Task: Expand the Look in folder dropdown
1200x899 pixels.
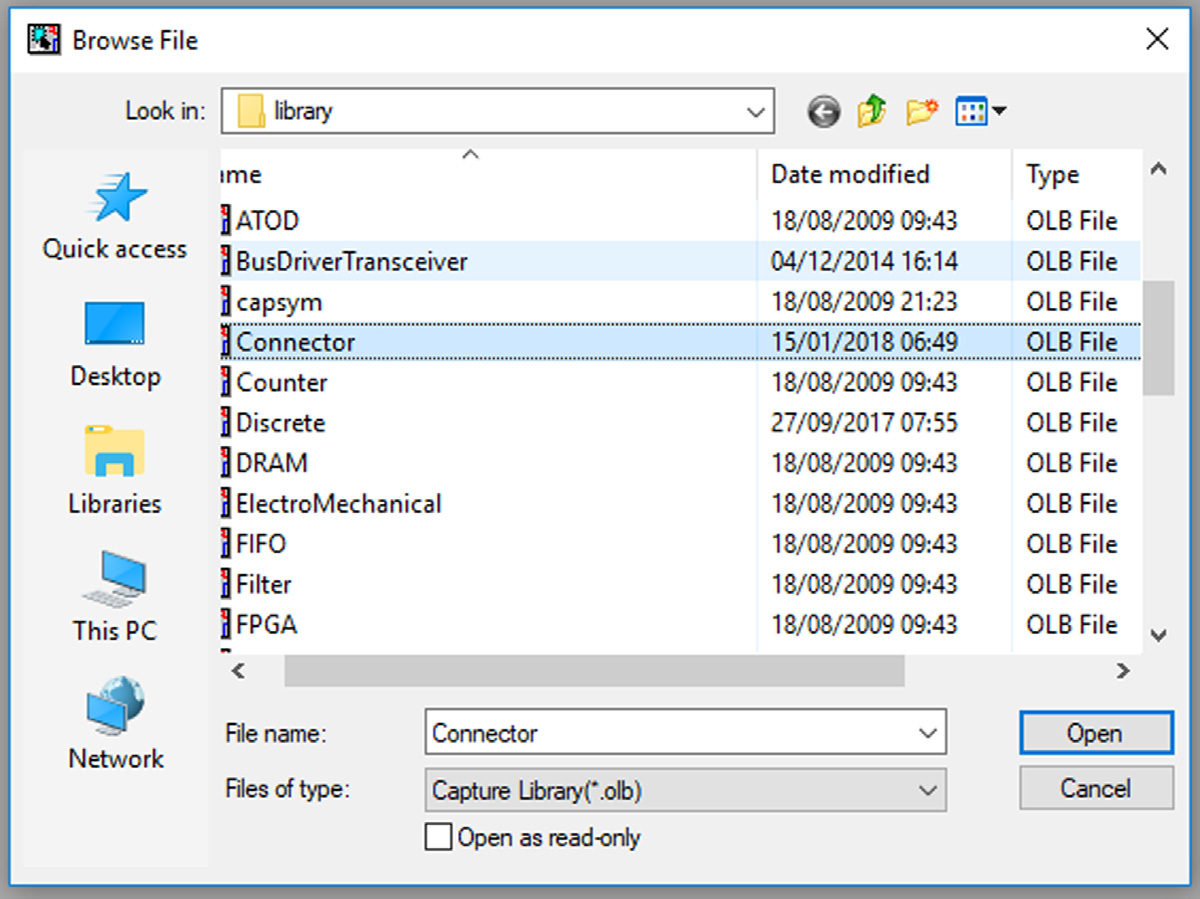Action: click(x=755, y=111)
